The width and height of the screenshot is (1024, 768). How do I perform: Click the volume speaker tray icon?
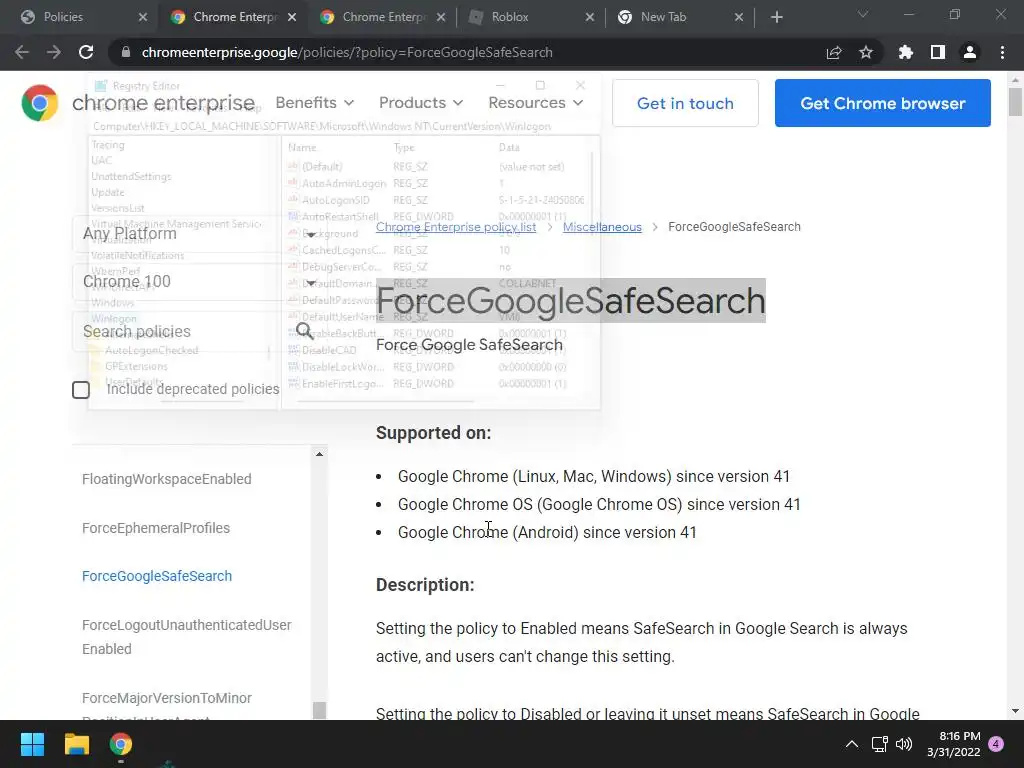(904, 744)
